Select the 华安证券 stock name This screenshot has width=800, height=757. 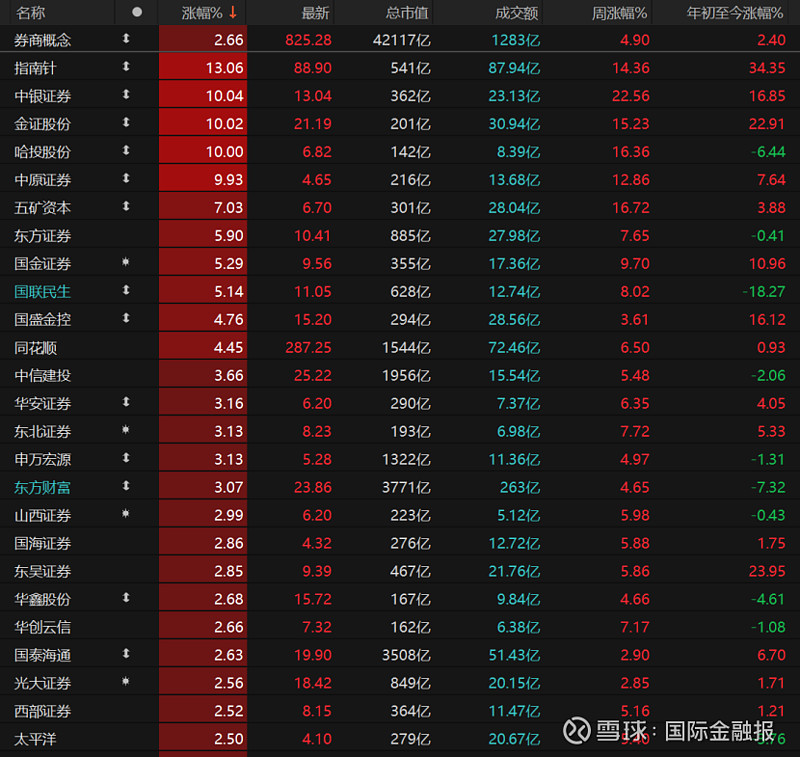click(x=42, y=403)
